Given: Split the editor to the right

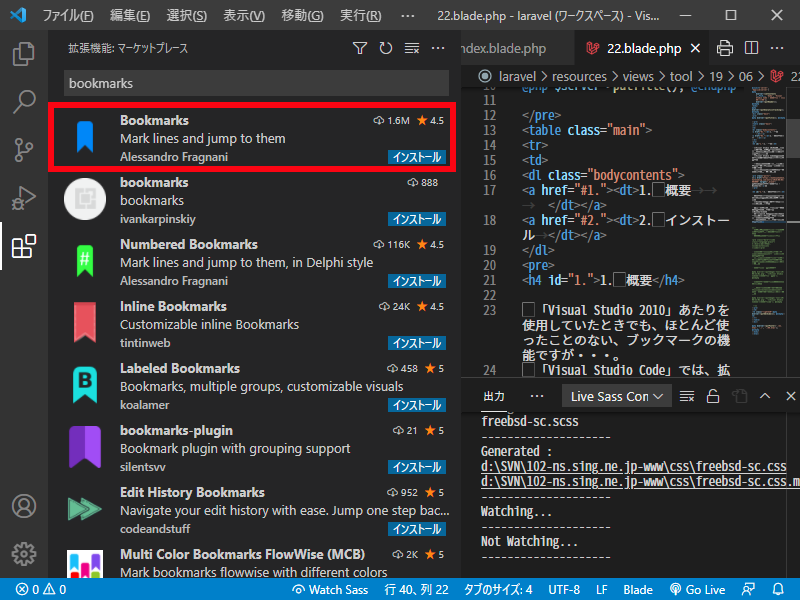Looking at the screenshot, I should click(x=751, y=48).
